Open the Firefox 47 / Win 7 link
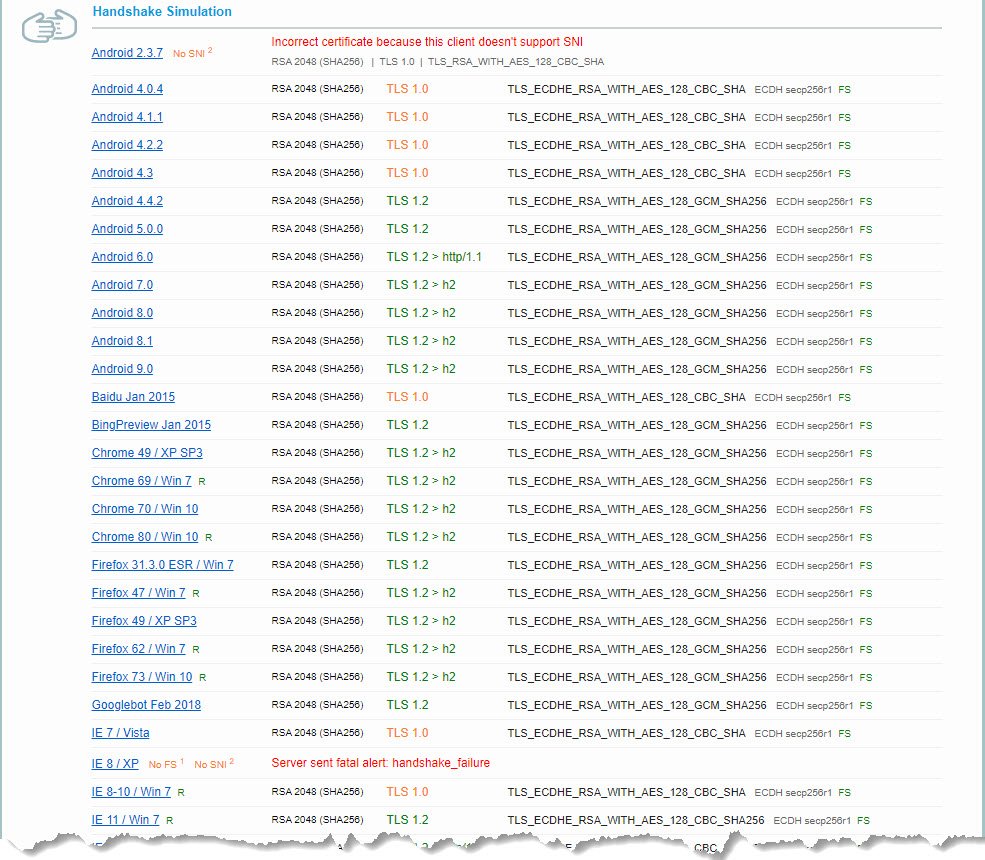Viewport: 985px width, 860px height. pyautogui.click(x=138, y=592)
